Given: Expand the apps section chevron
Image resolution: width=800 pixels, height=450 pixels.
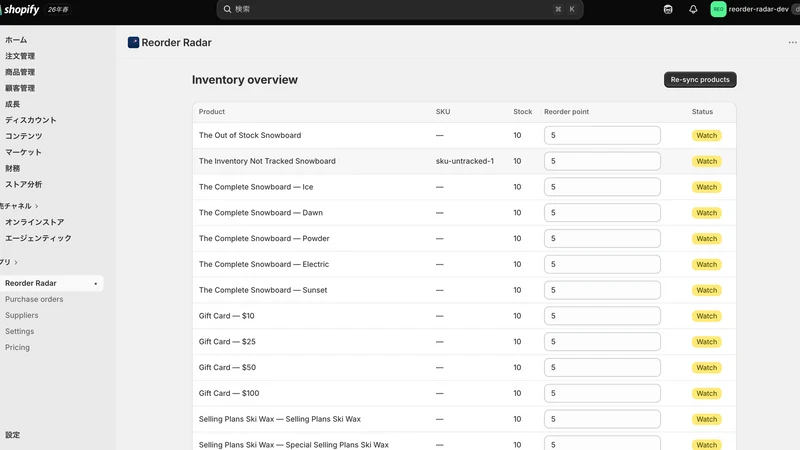Looking at the screenshot, I should (x=16, y=262).
